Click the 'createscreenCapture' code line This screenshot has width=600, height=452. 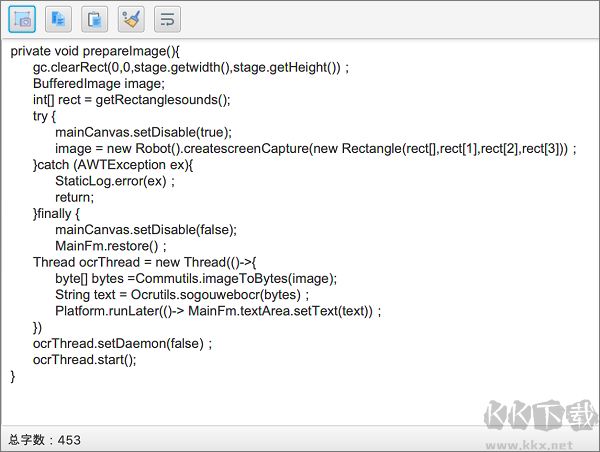coord(316,149)
